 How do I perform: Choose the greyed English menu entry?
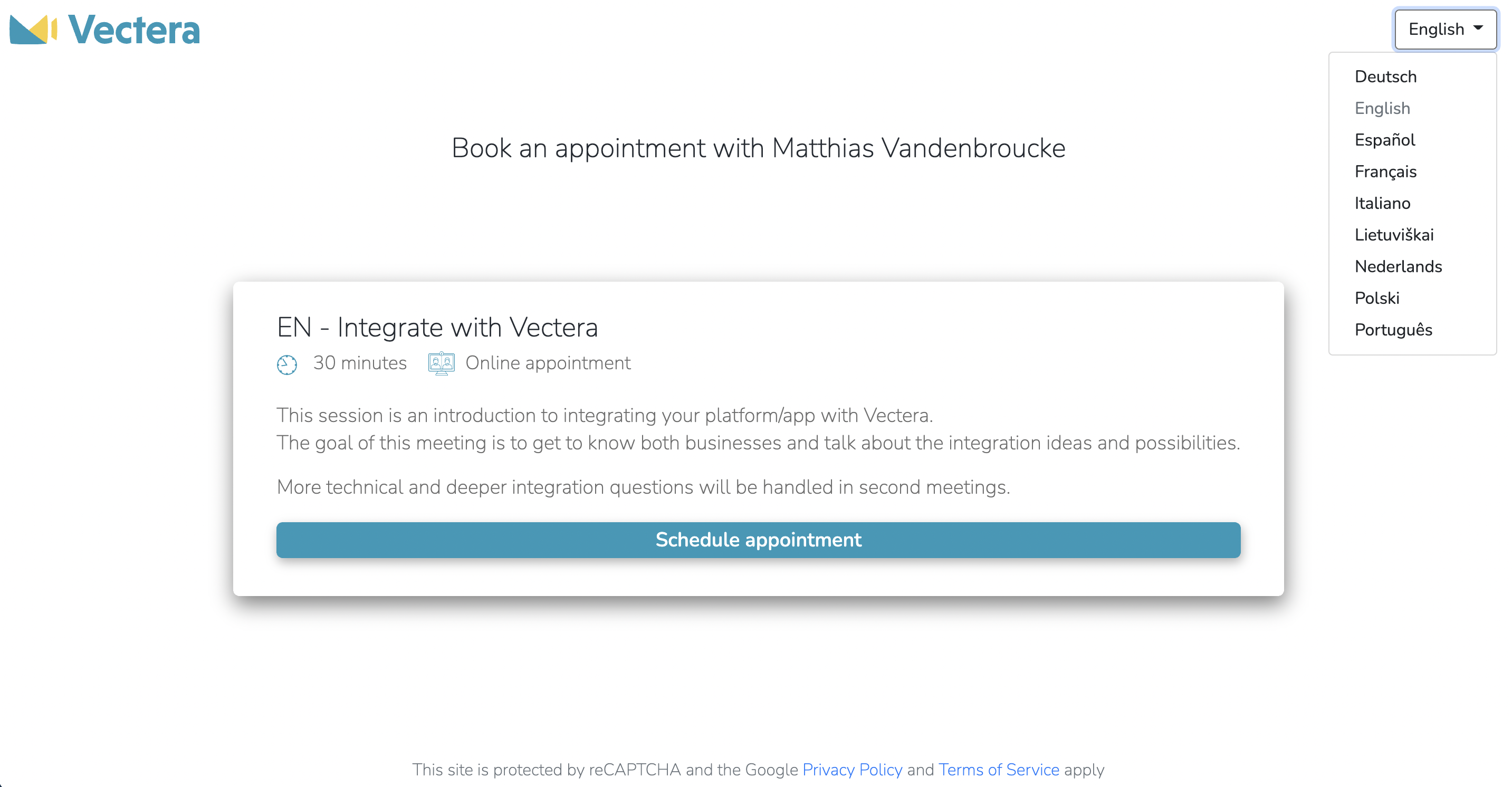[1382, 109]
